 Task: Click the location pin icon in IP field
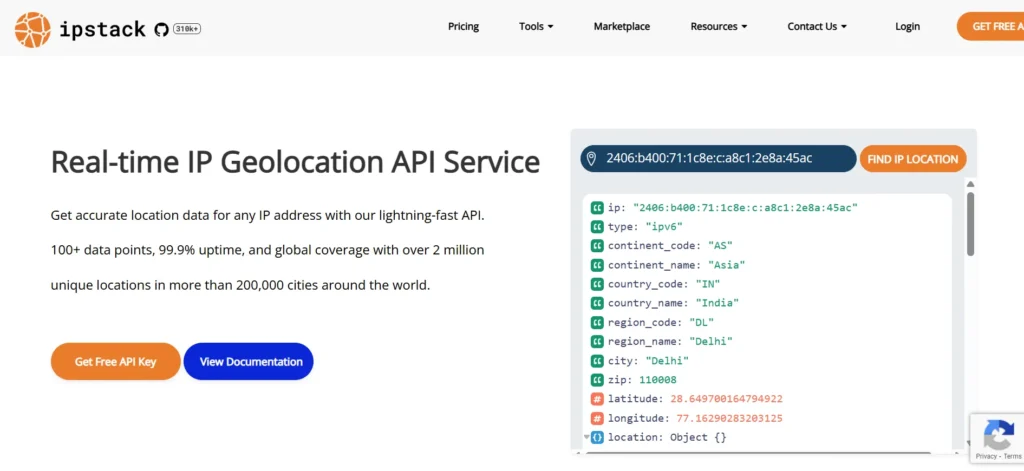592,159
